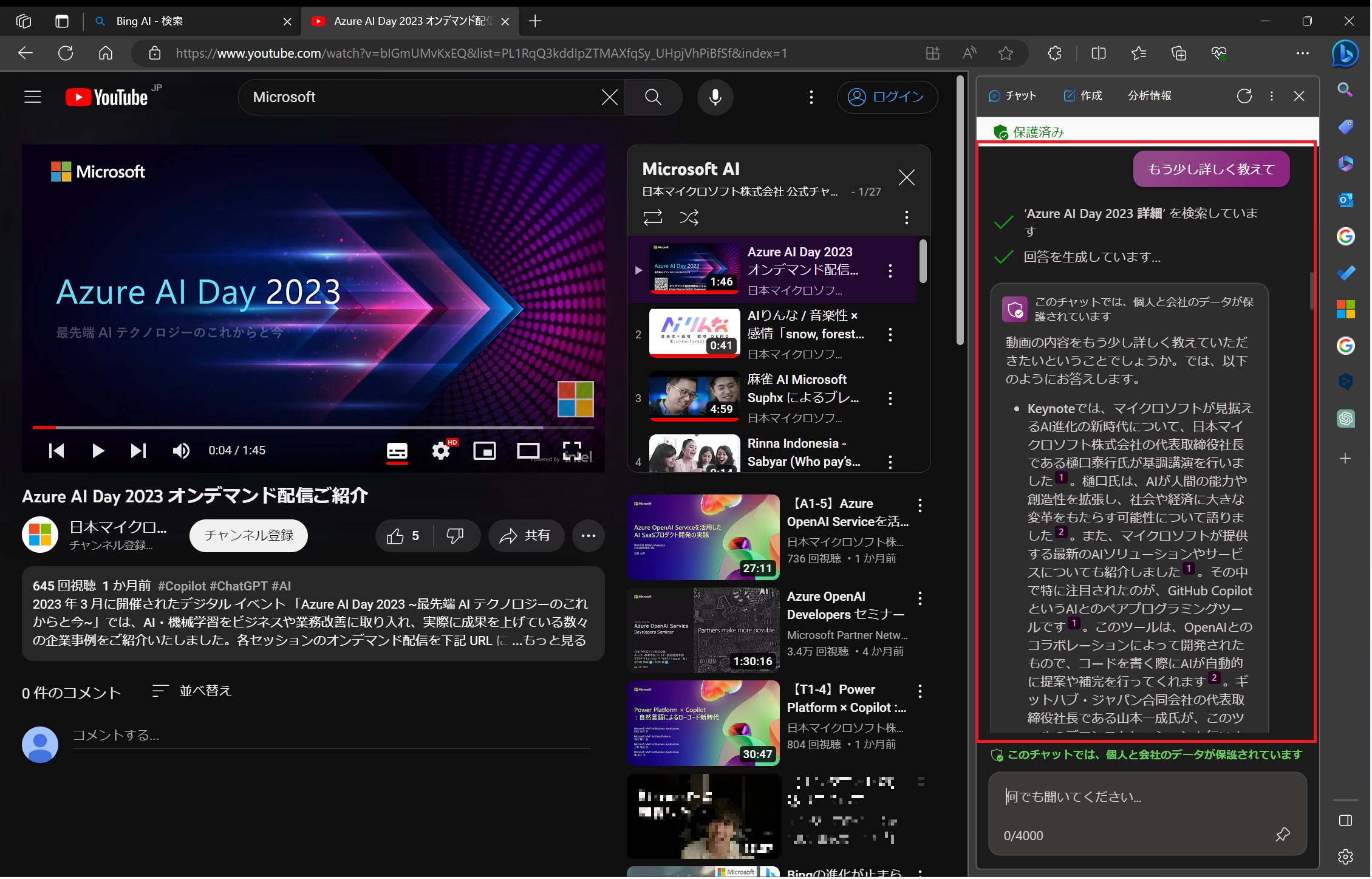Open Edge sidebar settings gear
The image size is (1372, 879).
pos(1345,857)
